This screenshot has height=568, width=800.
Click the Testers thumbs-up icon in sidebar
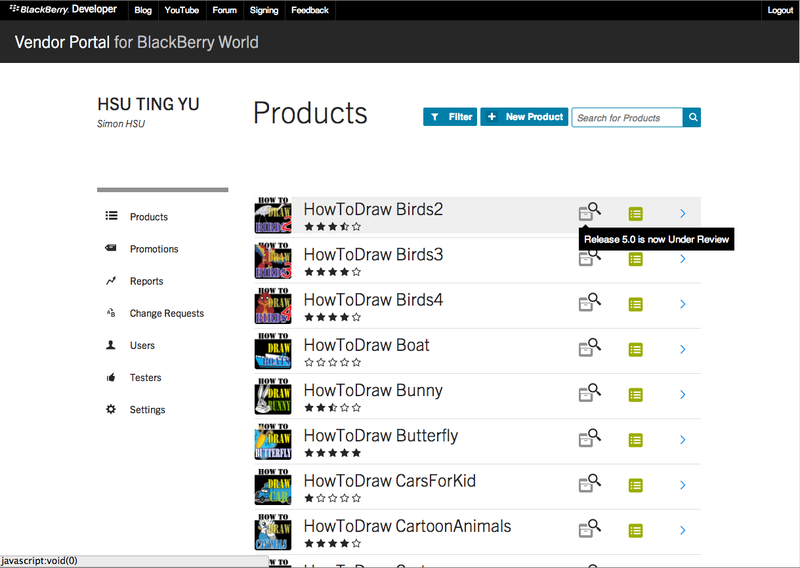tap(111, 378)
